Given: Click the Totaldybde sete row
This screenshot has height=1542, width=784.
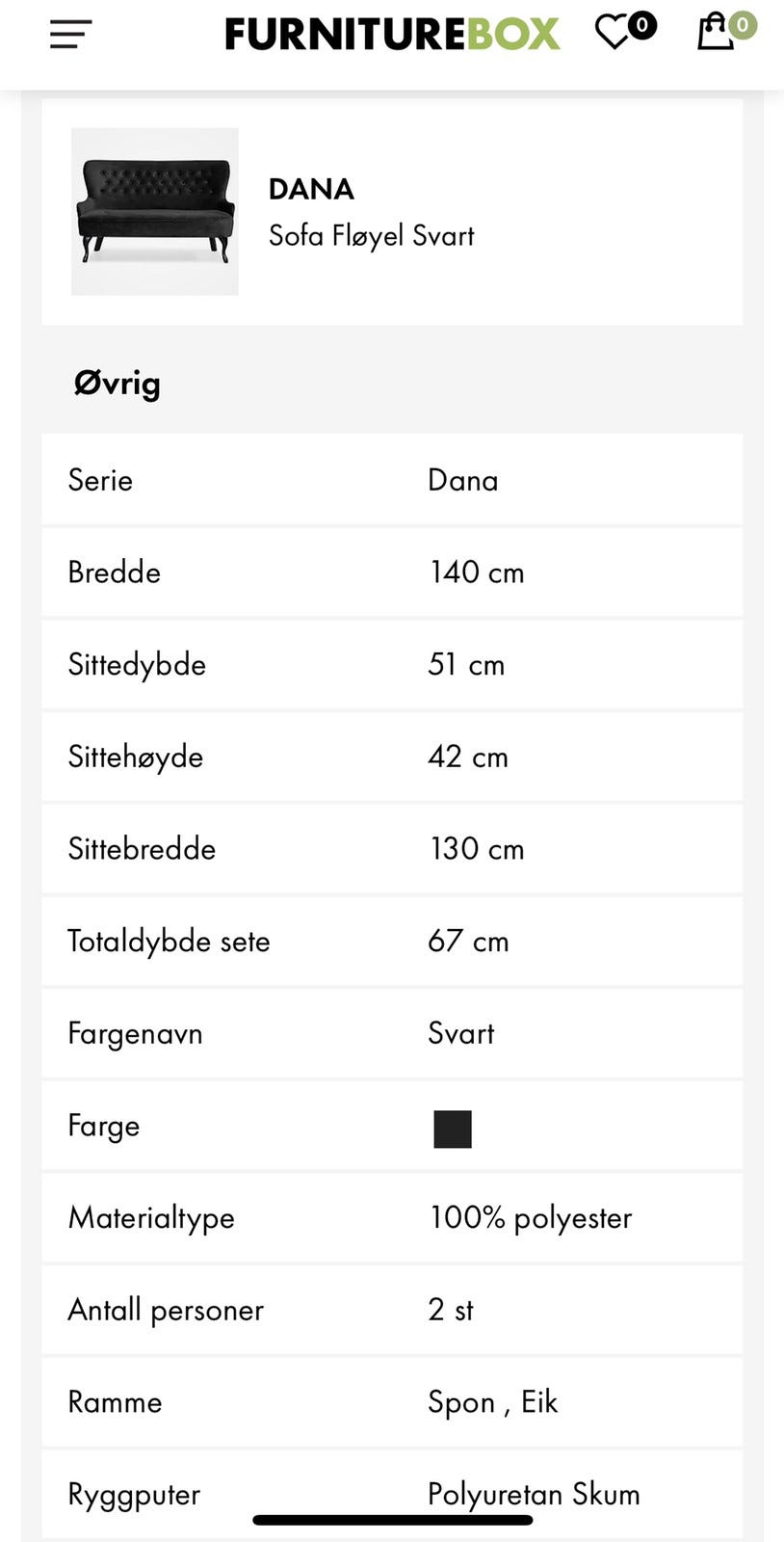Looking at the screenshot, I should [x=392, y=942].
